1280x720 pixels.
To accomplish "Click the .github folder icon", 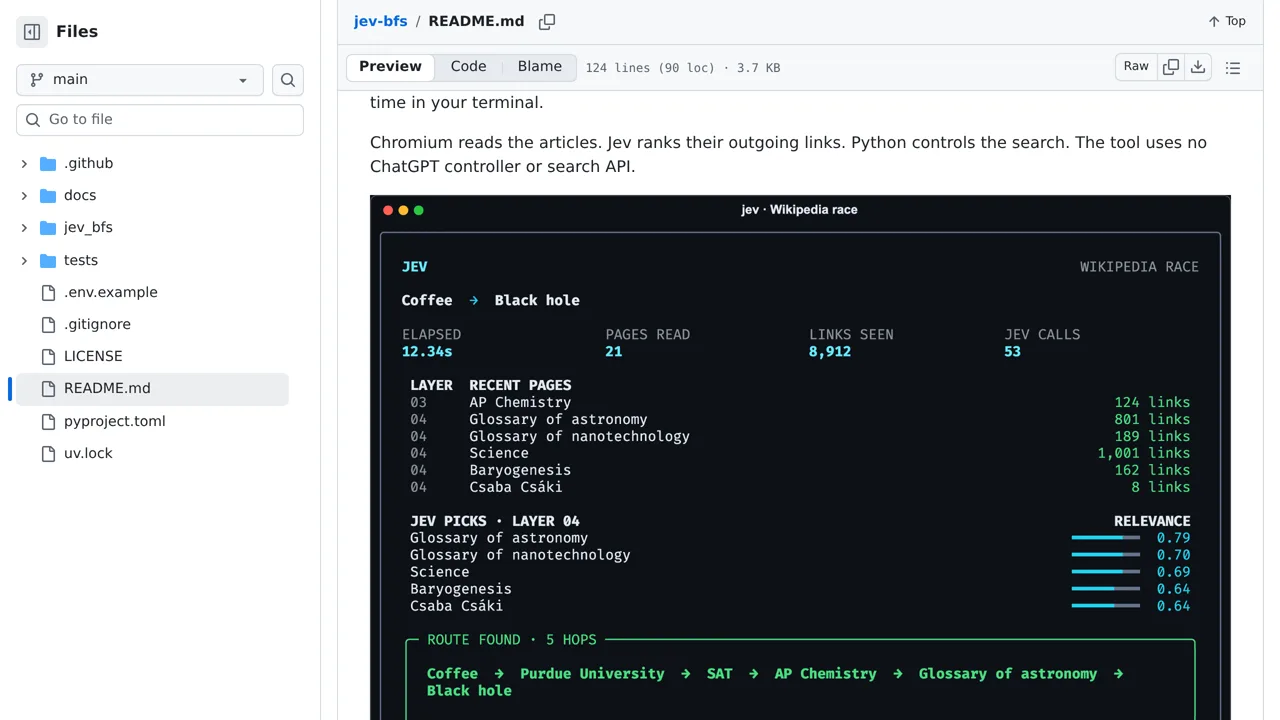I will point(48,163).
